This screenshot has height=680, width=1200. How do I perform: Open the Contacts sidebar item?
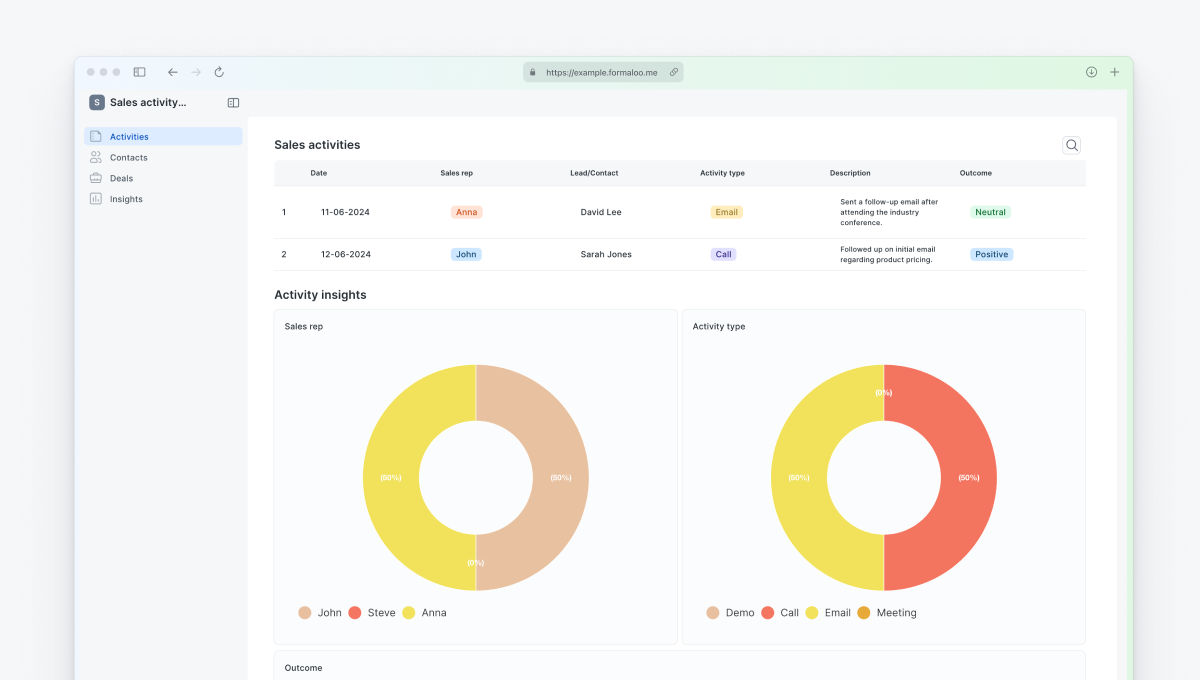tap(163, 157)
